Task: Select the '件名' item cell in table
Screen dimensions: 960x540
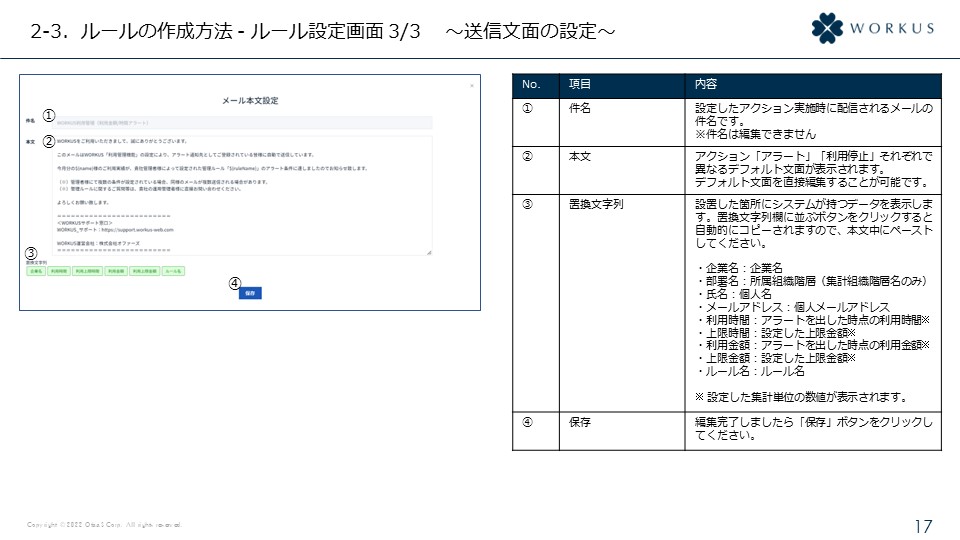Action: [622, 122]
